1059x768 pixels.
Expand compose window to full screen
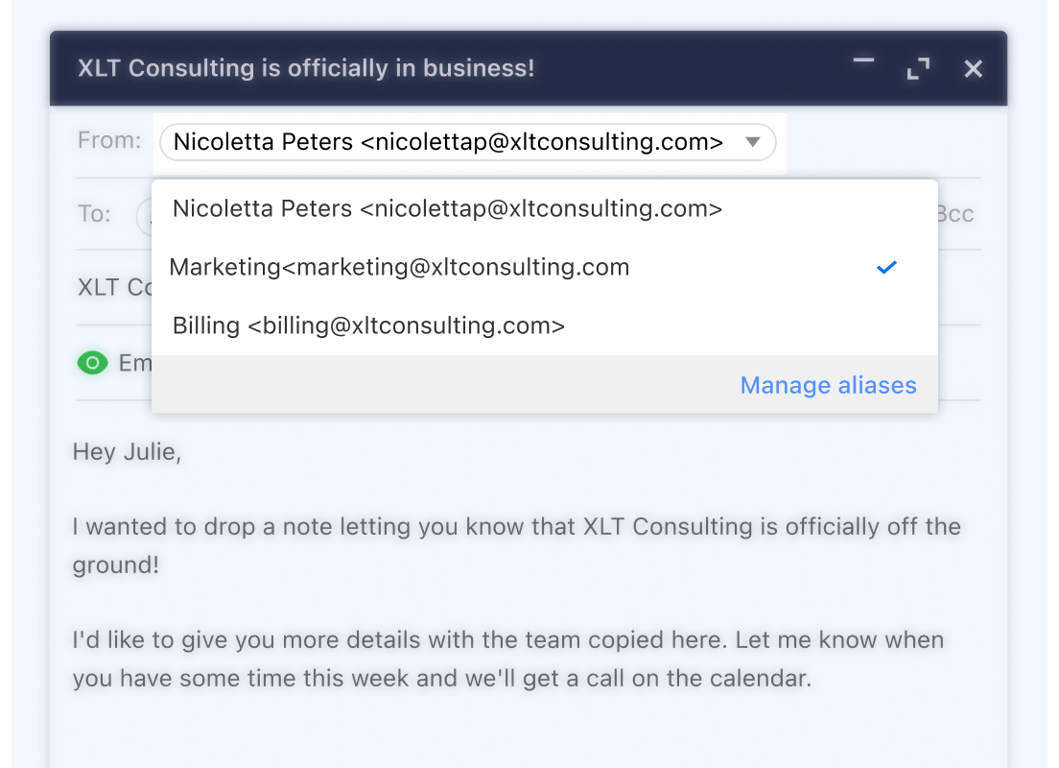click(917, 69)
